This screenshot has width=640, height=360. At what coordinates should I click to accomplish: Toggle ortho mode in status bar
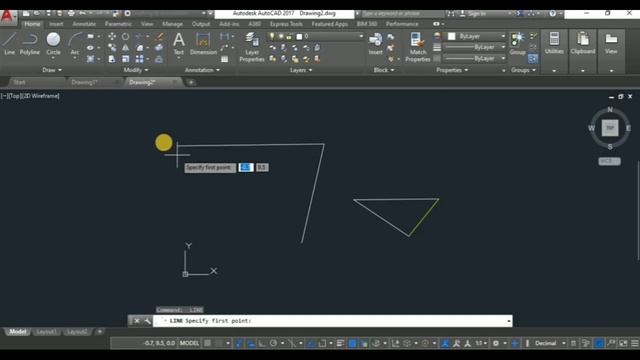[x=262, y=343]
